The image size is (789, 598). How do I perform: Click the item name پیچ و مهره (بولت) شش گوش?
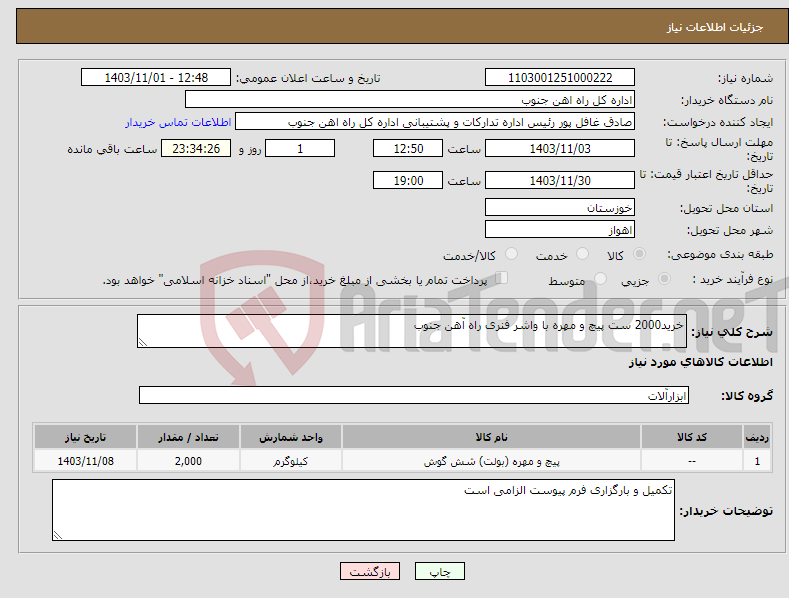pyautogui.click(x=491, y=461)
